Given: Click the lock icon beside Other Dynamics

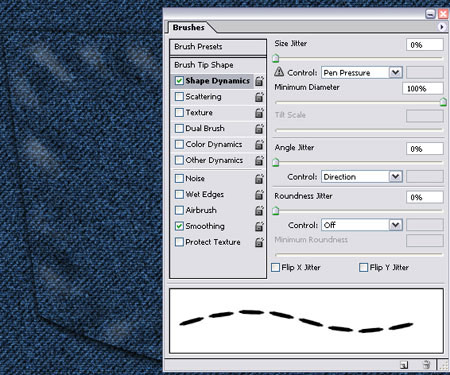Looking at the screenshot, I should (x=259, y=161).
